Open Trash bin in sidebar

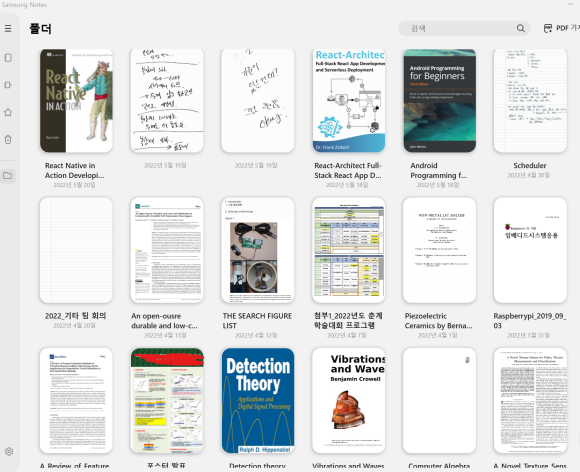8,139
